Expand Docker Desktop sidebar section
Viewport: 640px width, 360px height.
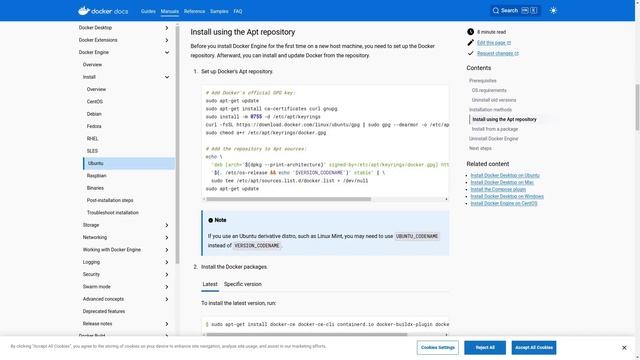point(167,28)
